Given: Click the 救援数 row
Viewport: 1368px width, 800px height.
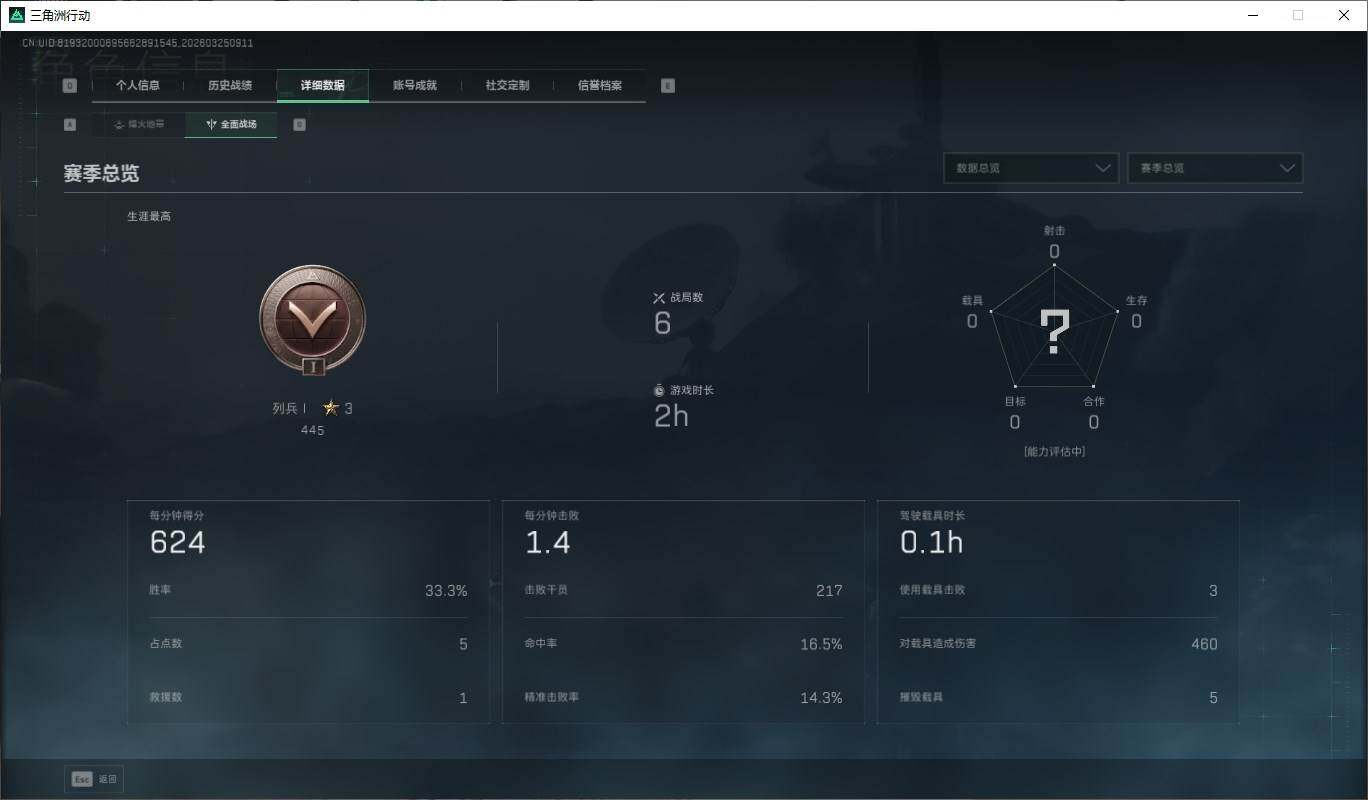Looking at the screenshot, I should [308, 697].
